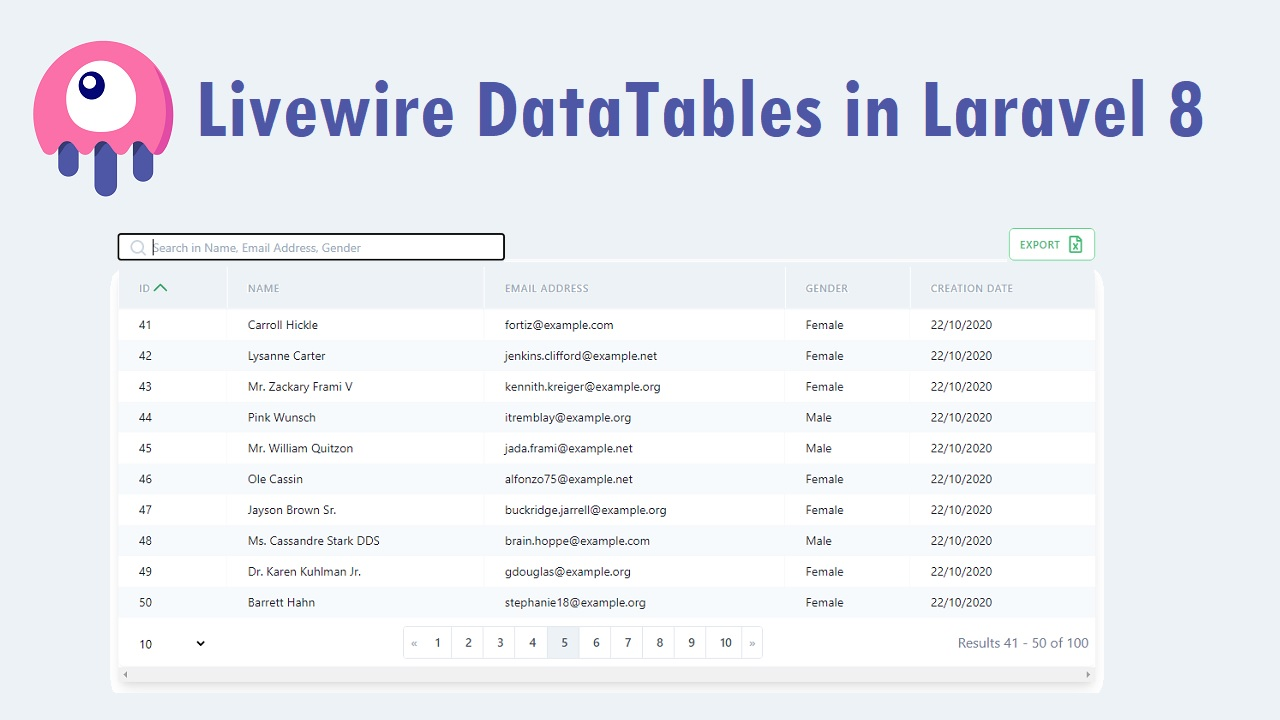The width and height of the screenshot is (1280, 720).
Task: Sort the table by the NAME column
Action: point(263,288)
